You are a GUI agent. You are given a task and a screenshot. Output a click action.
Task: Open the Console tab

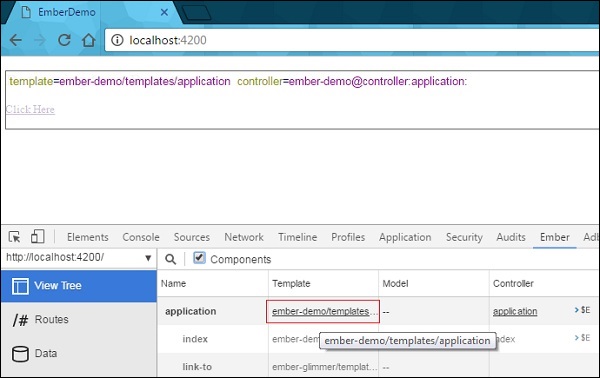(141, 237)
